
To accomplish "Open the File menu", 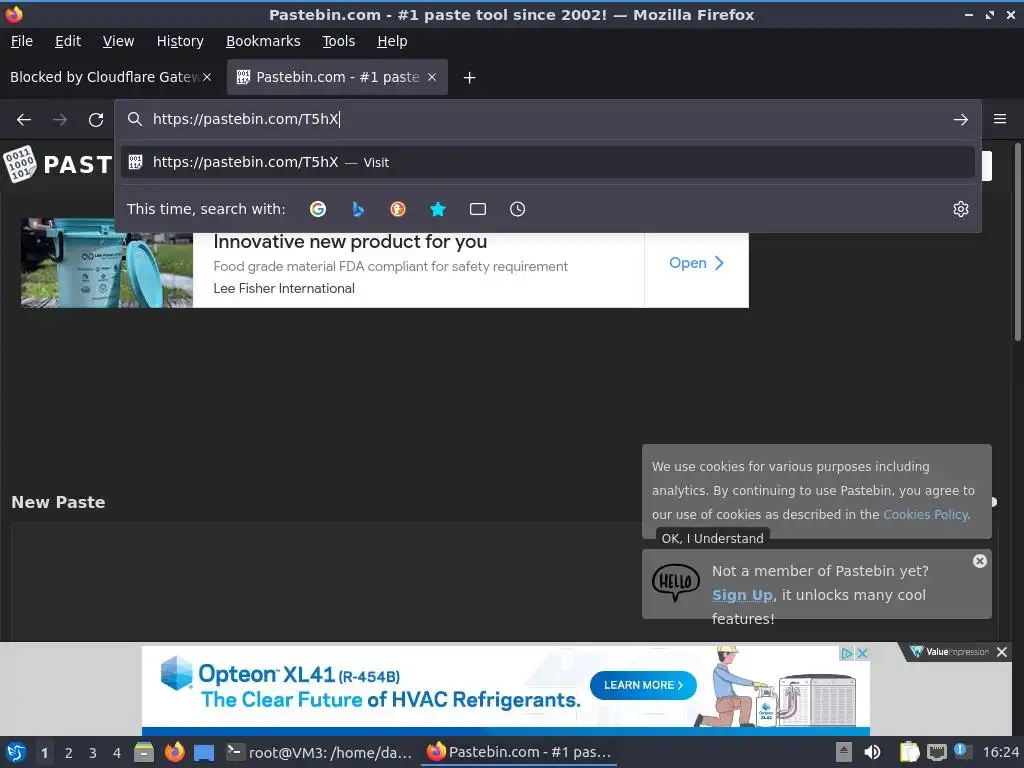I will tap(22, 41).
